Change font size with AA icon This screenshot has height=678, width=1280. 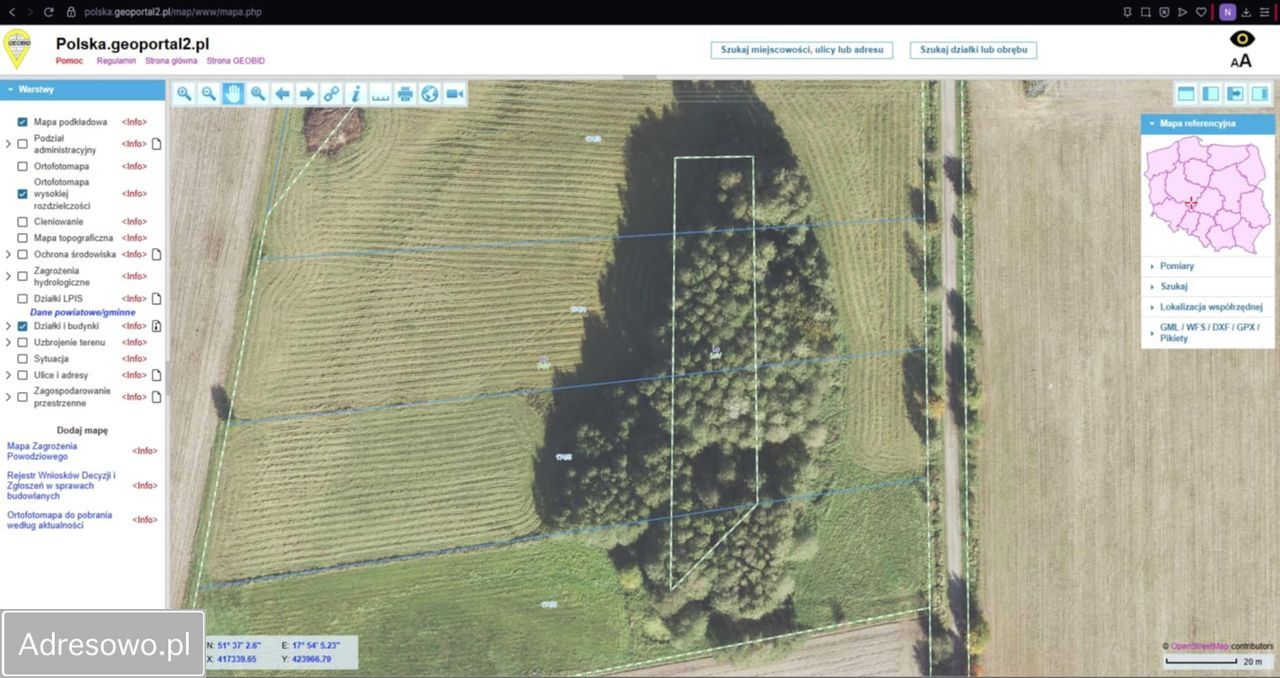click(x=1241, y=60)
